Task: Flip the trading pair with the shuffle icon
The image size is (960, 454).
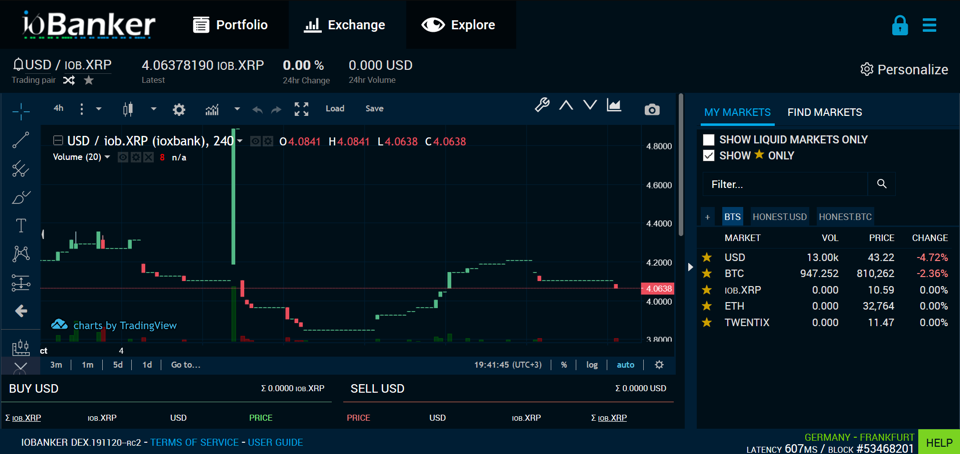Action: click(x=69, y=80)
